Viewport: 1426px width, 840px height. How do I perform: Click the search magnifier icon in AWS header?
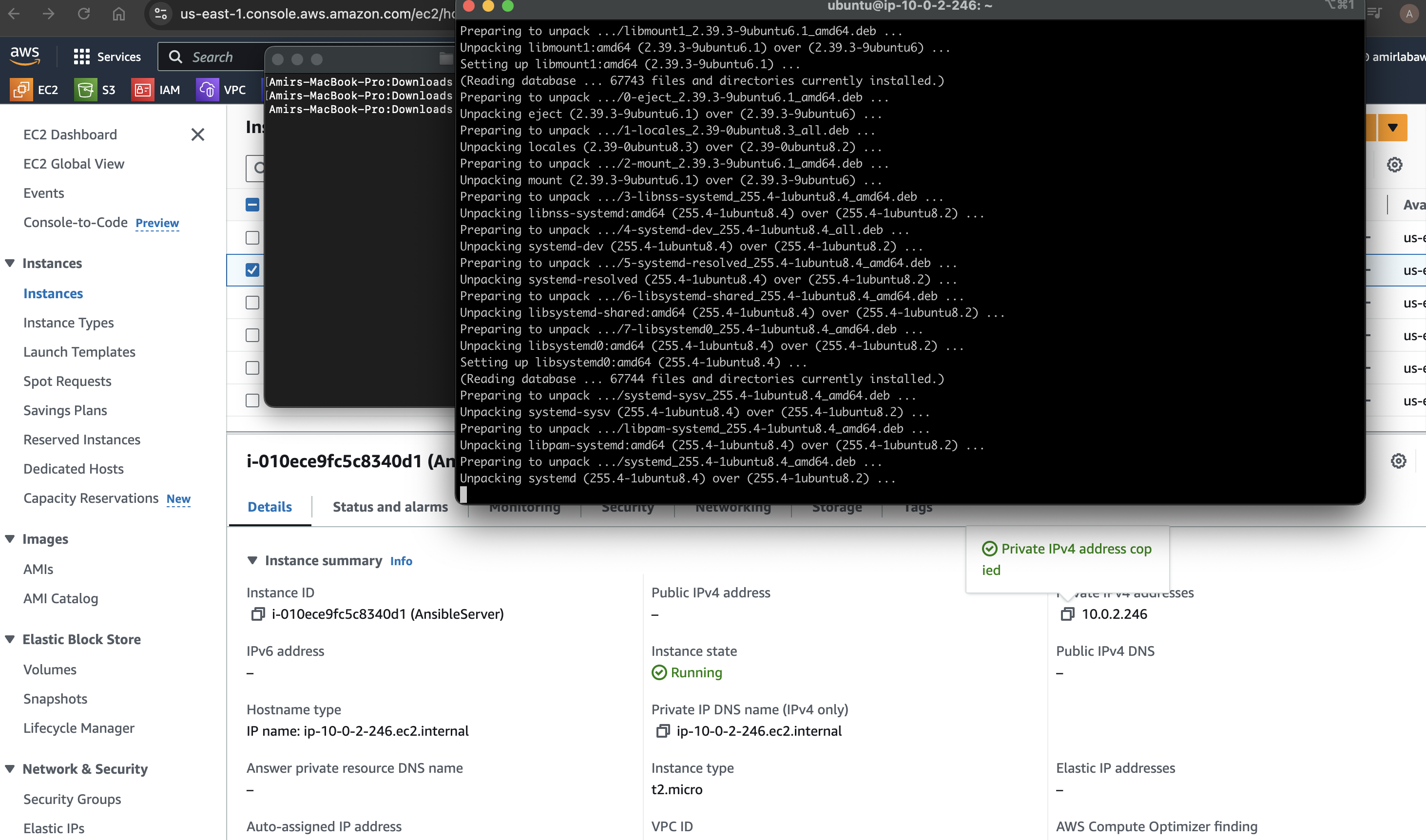tap(175, 57)
